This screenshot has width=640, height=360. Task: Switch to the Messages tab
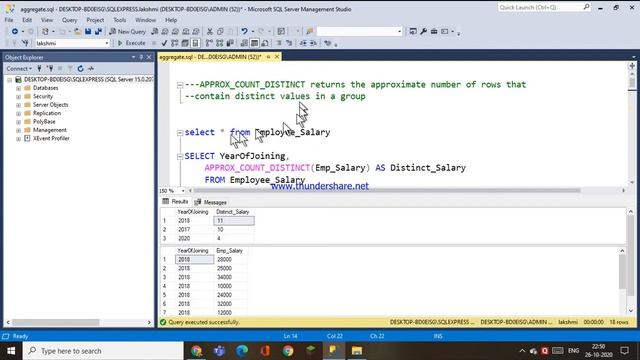point(211,202)
